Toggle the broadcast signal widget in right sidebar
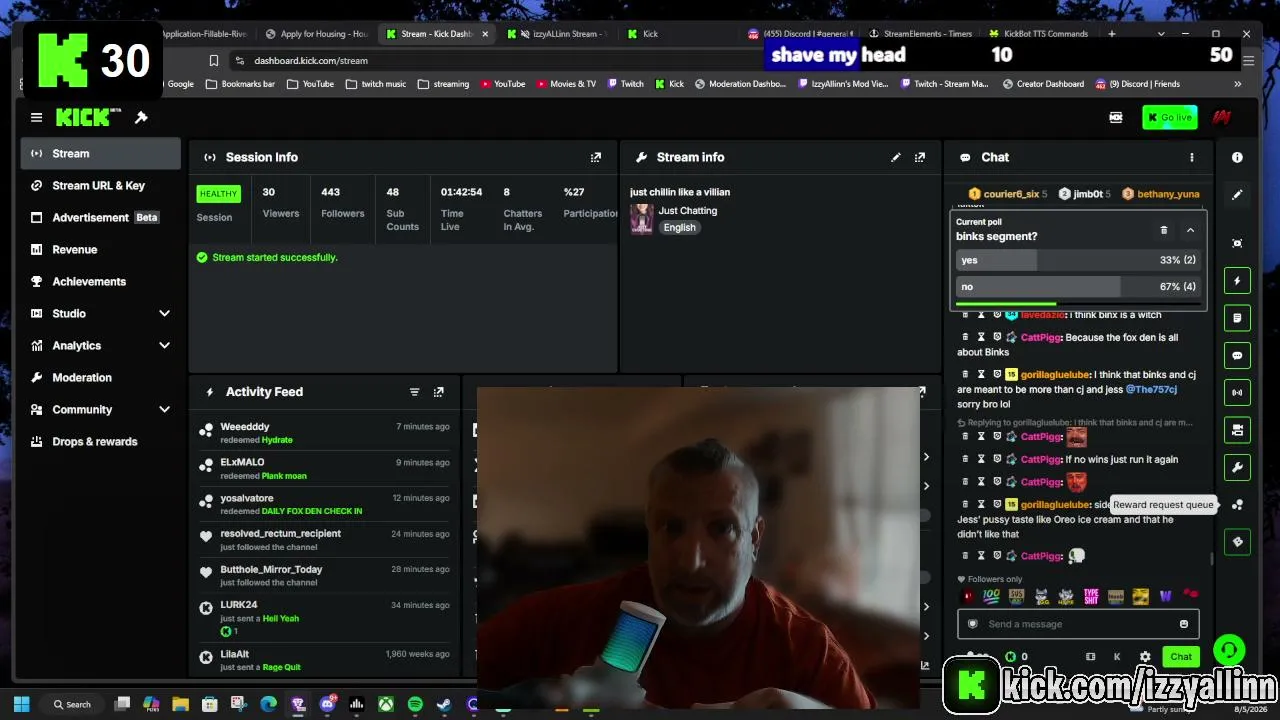 1237,392
